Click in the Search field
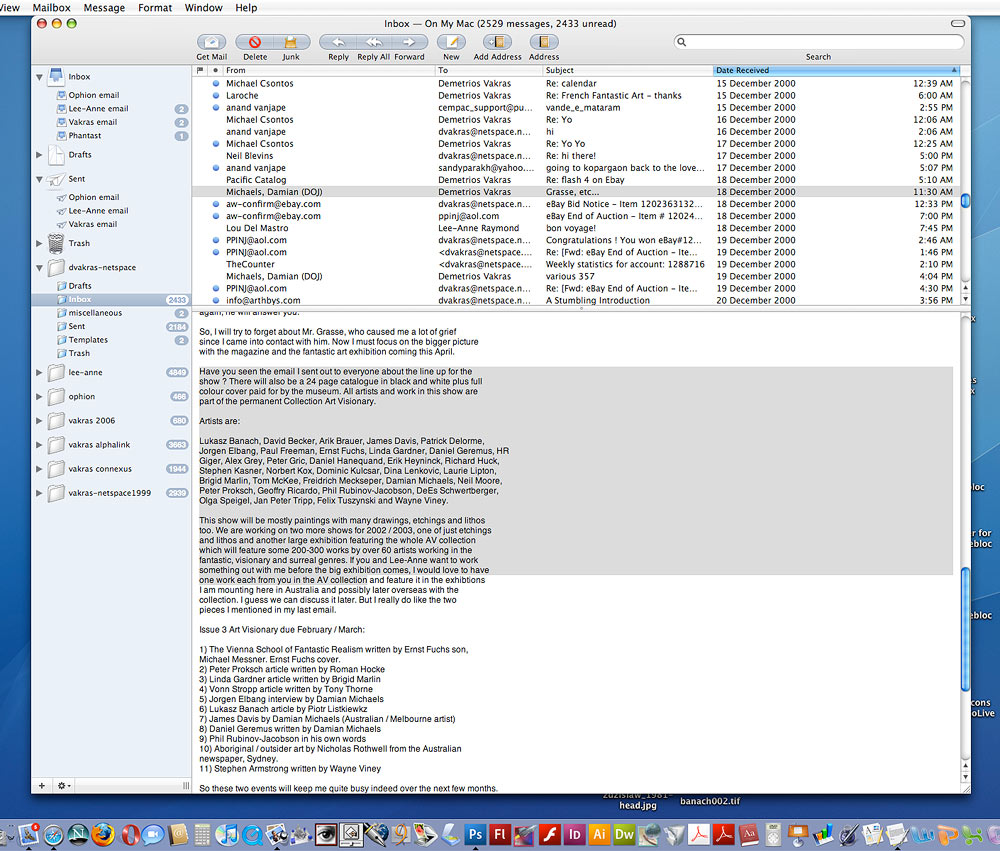The height and width of the screenshot is (851, 1000). (x=820, y=42)
